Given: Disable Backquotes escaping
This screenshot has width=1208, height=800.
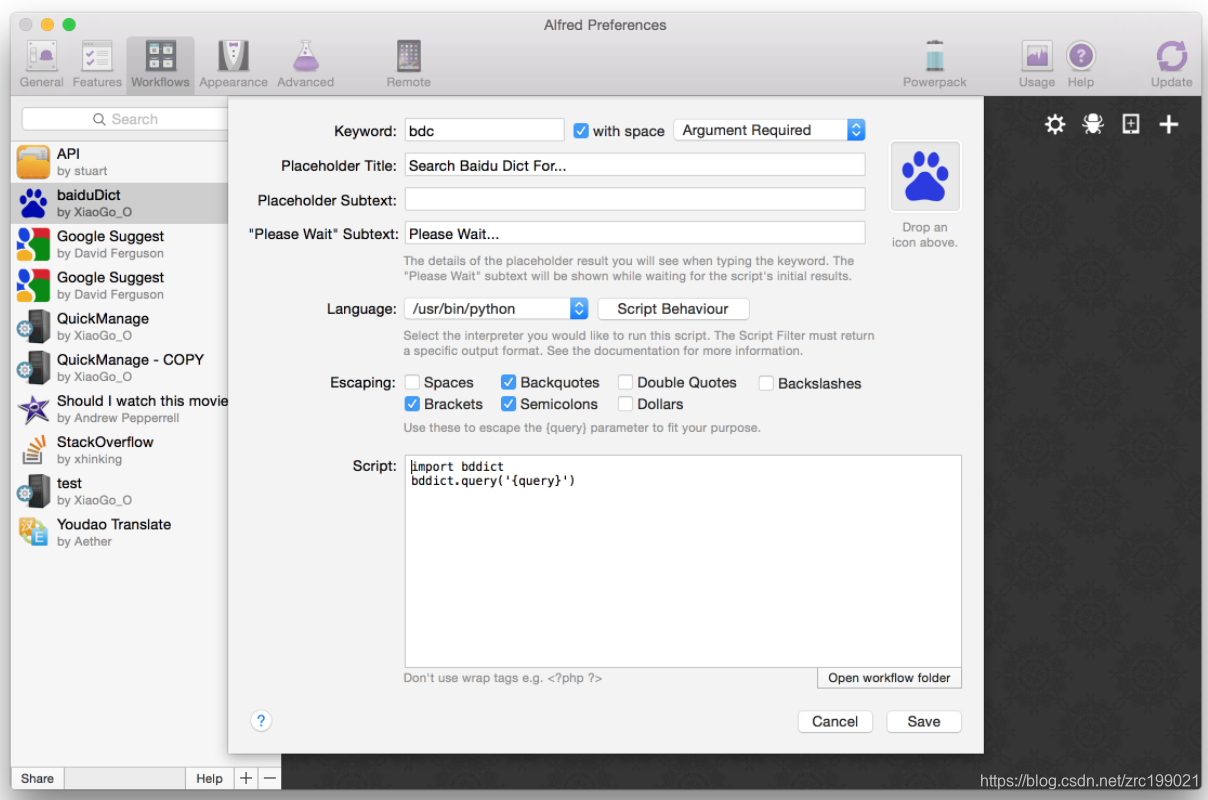Looking at the screenshot, I should coord(509,382).
